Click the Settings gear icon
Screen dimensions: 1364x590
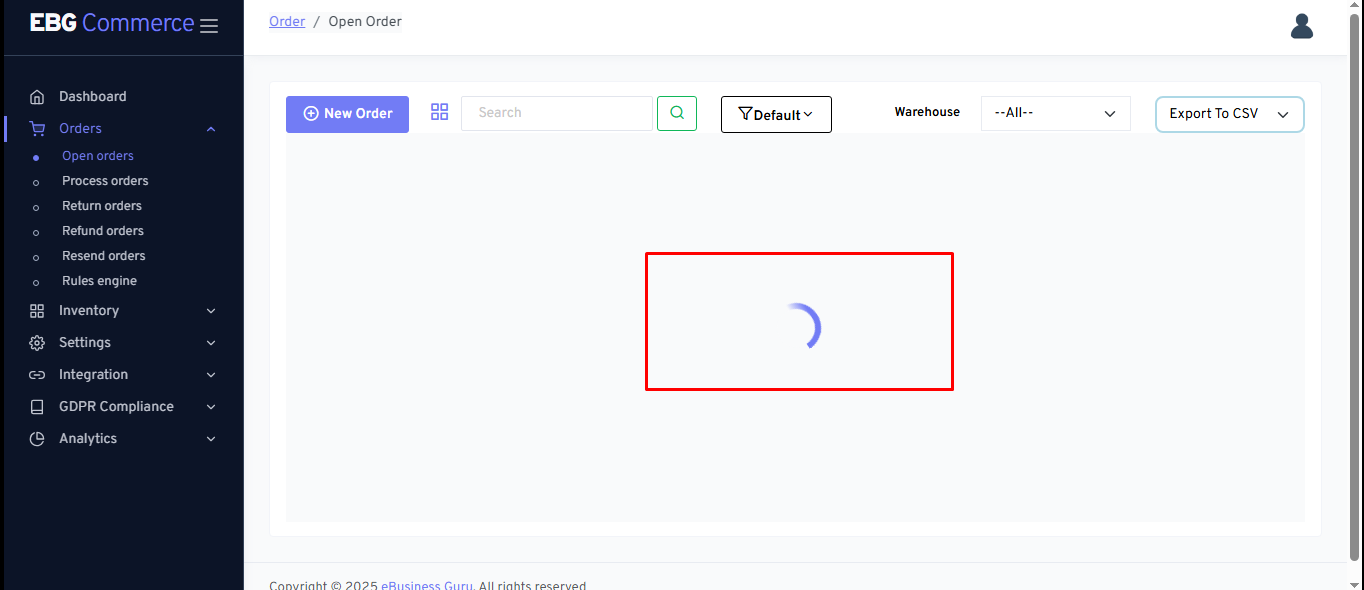(37, 343)
